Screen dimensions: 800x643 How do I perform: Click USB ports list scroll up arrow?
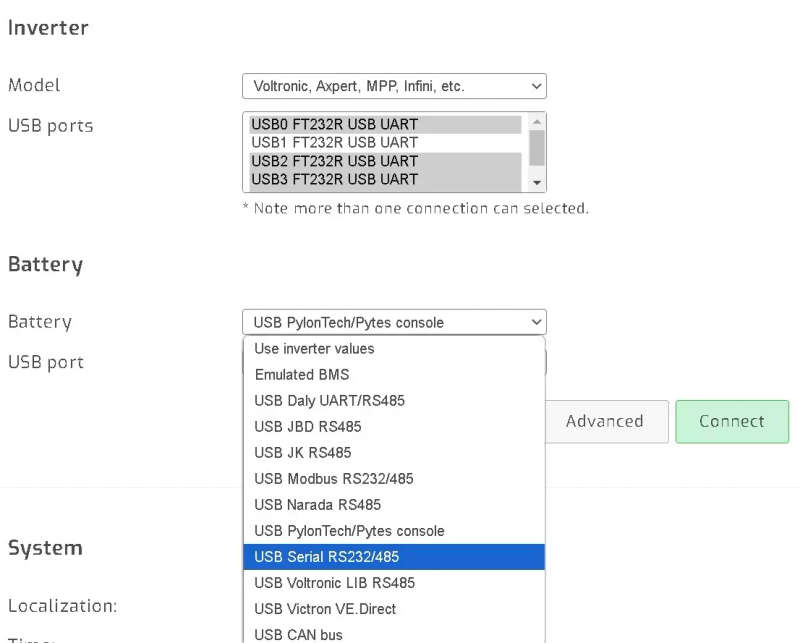537,121
